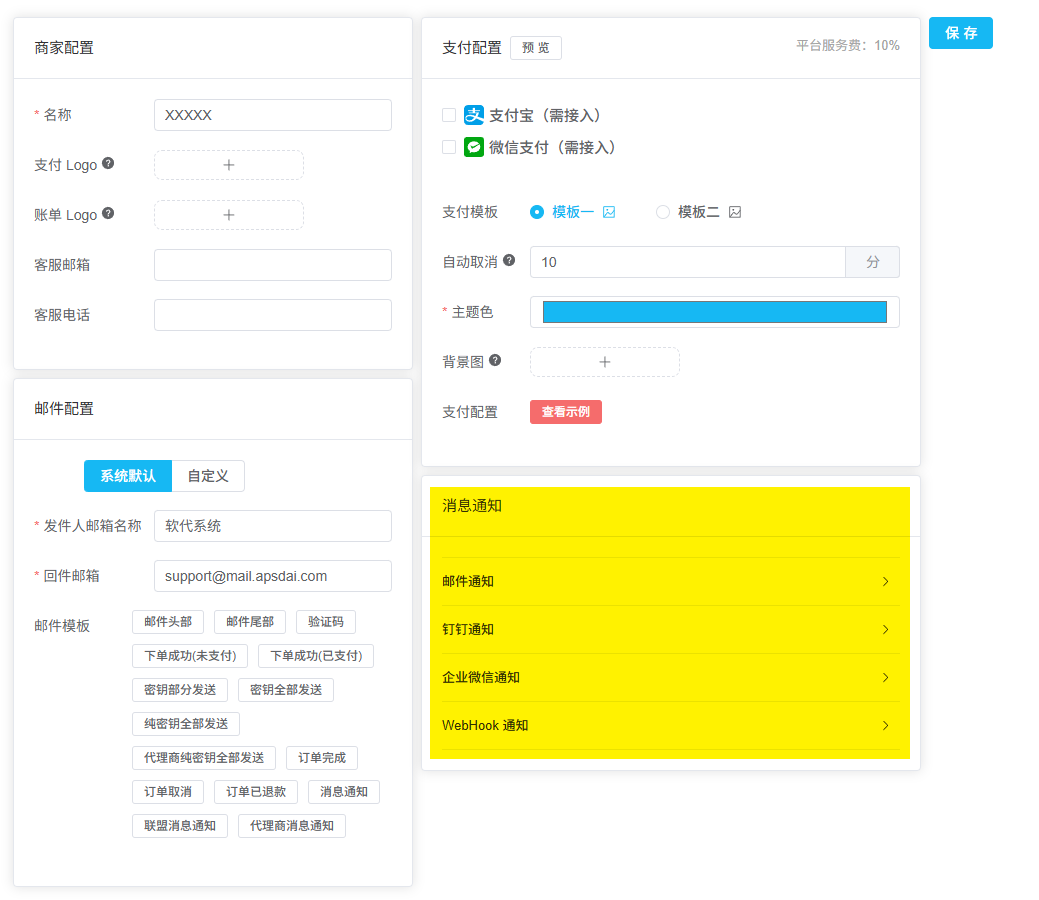This screenshot has width=1039, height=900.
Task: Click the 查看示例 button
Action: [x=565, y=411]
